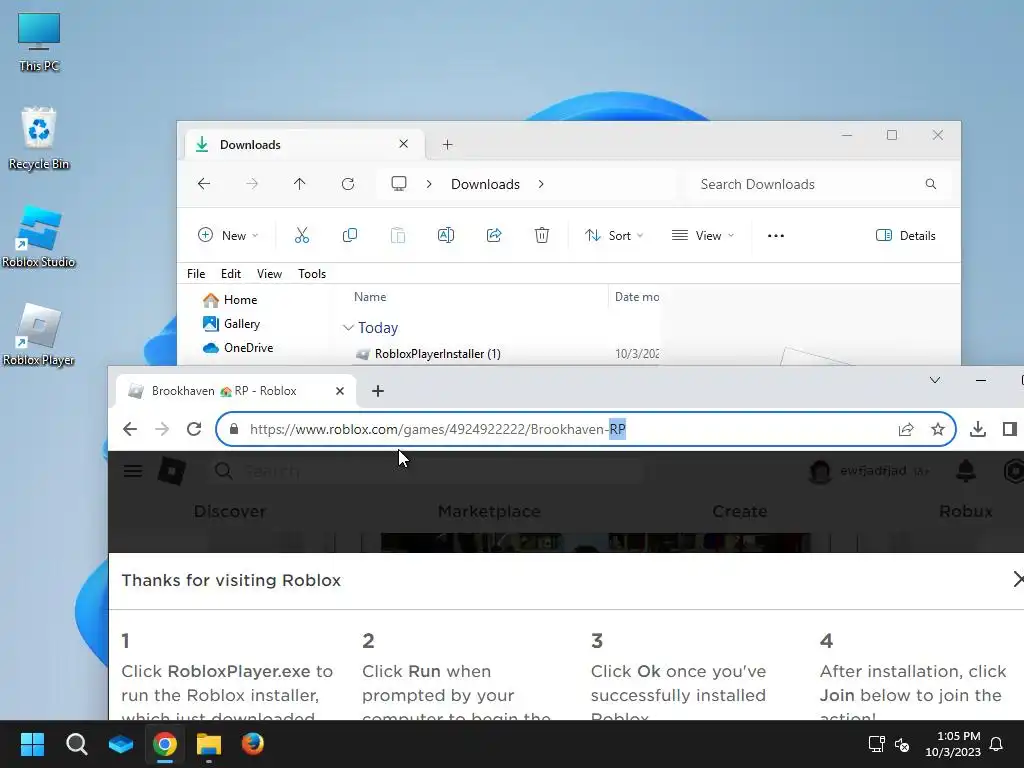
Task: Open File Explorer from the taskbar
Action: [209, 744]
